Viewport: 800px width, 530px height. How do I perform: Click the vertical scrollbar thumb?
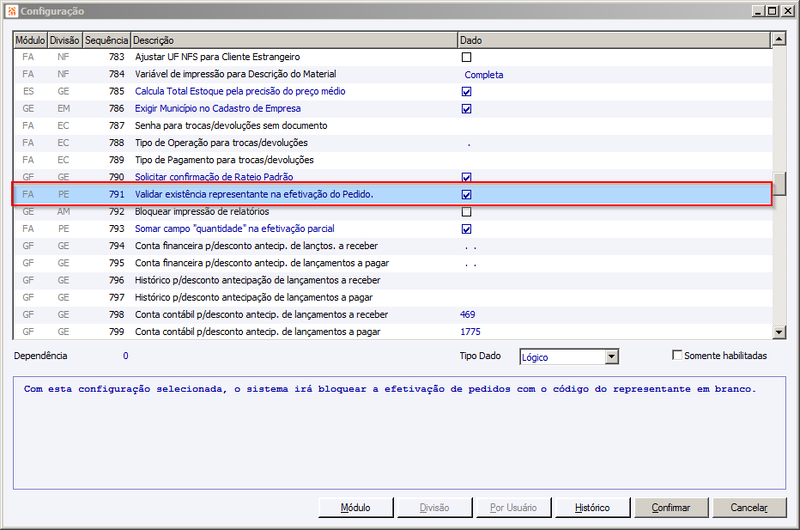click(779, 184)
